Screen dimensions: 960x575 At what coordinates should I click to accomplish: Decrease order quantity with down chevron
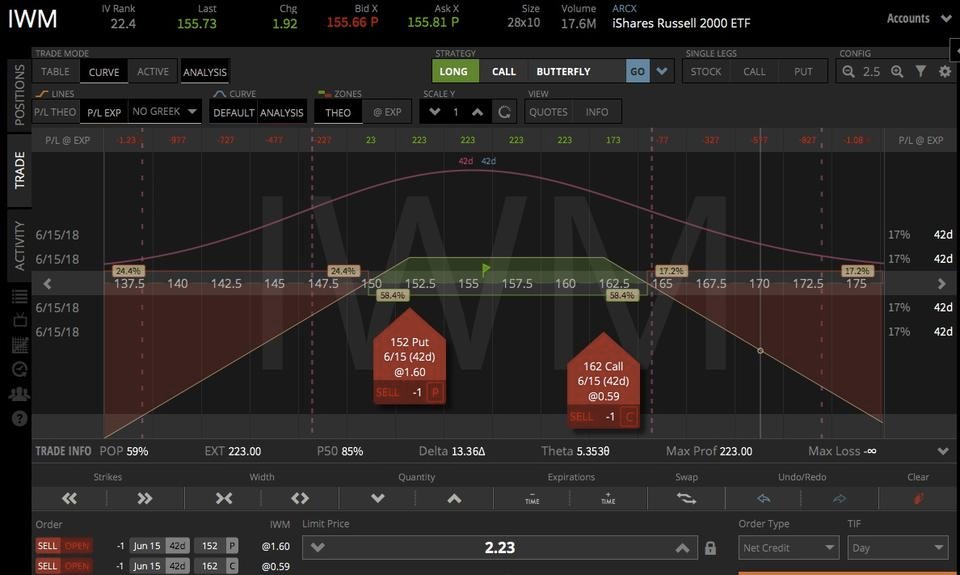pos(378,498)
